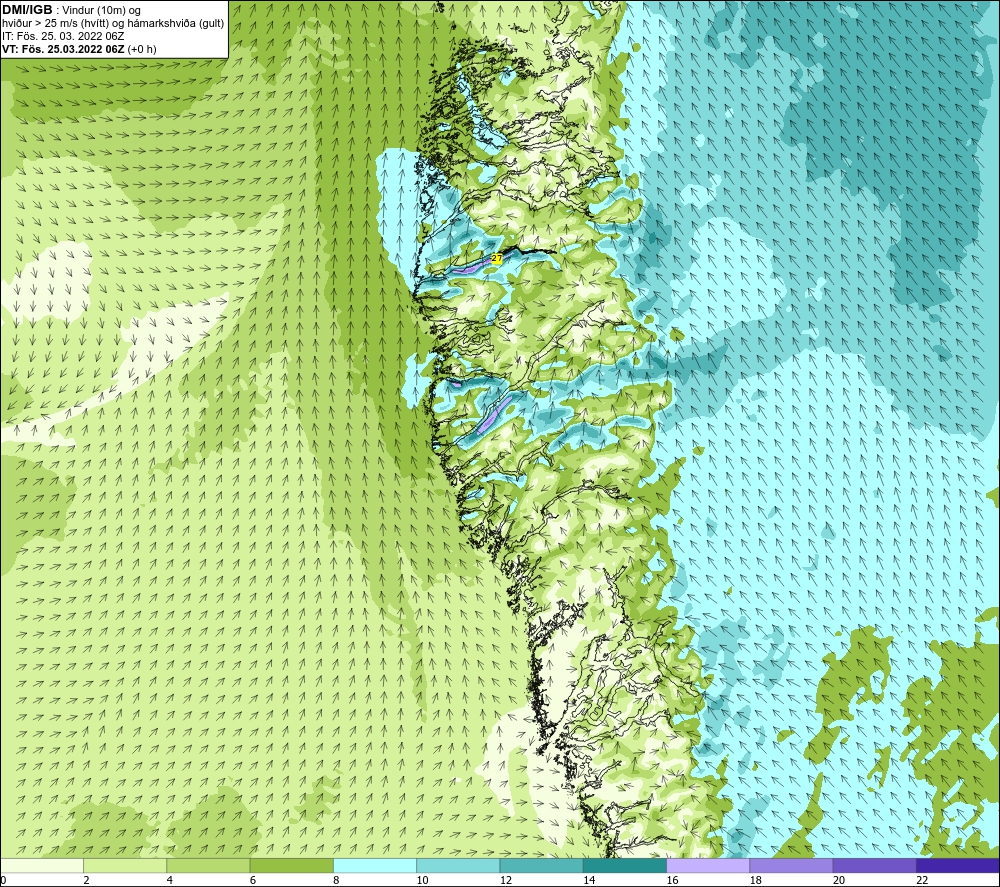Click the 'VT: Fös. 25.03.2022 06Z' line

[x=79, y=49]
